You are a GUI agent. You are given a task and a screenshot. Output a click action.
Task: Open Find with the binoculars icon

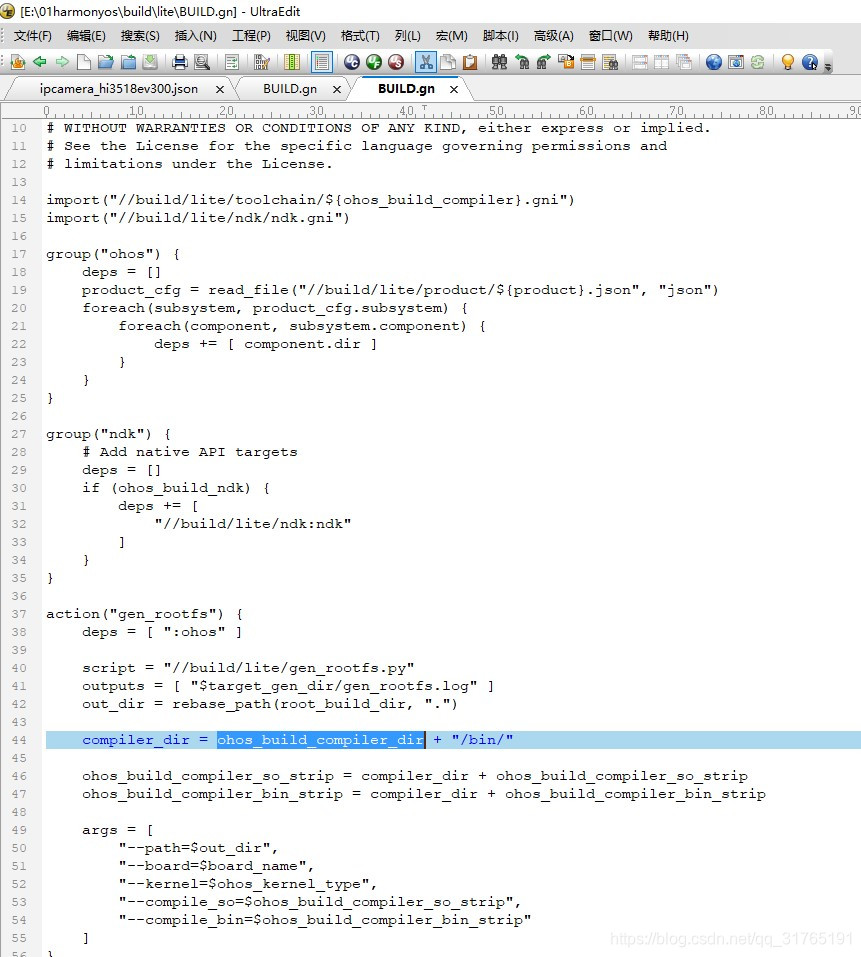pyautogui.click(x=500, y=62)
